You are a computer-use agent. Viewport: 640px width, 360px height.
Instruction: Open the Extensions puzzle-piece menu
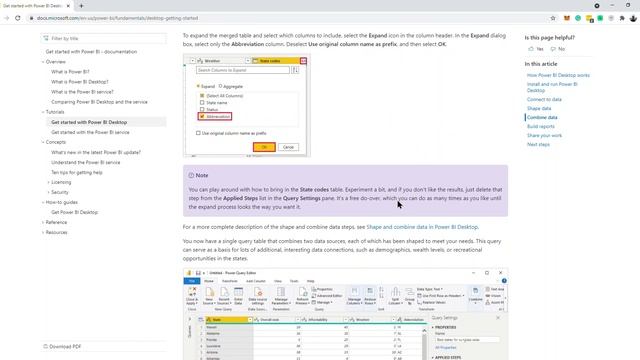(x=622, y=18)
